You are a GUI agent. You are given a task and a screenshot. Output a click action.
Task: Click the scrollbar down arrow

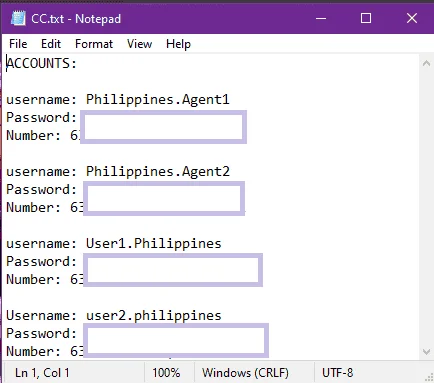[426, 352]
